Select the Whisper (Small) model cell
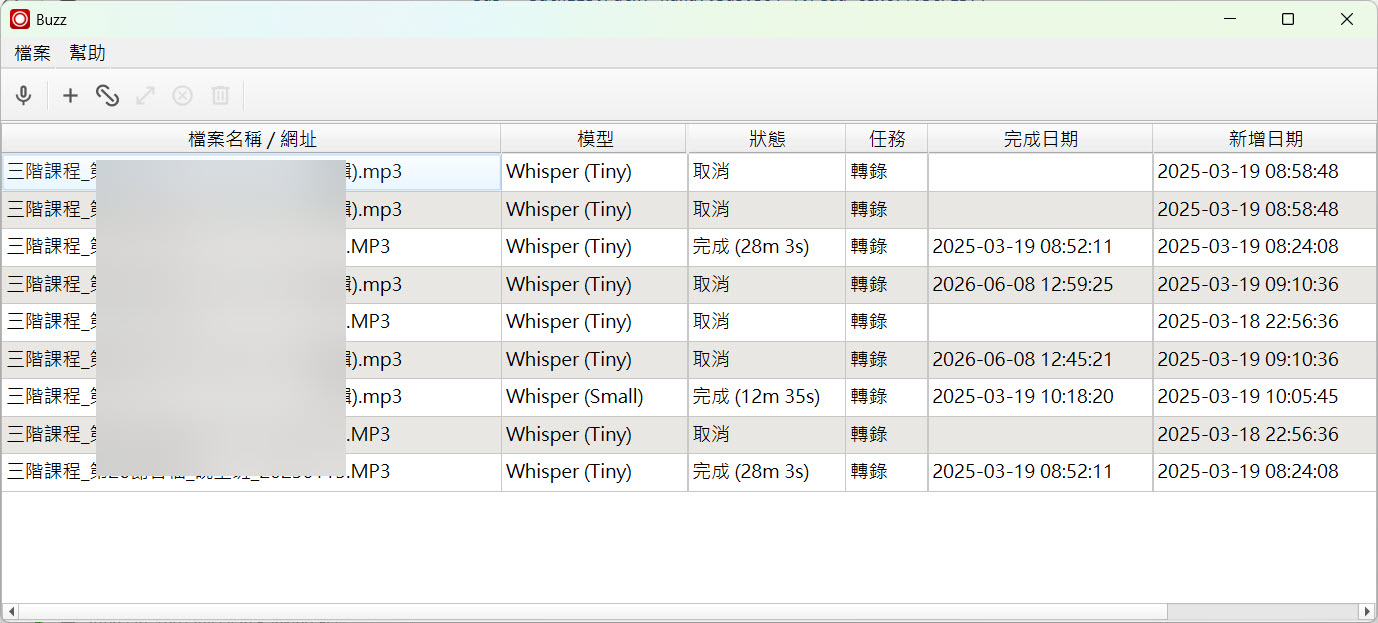 (594, 397)
